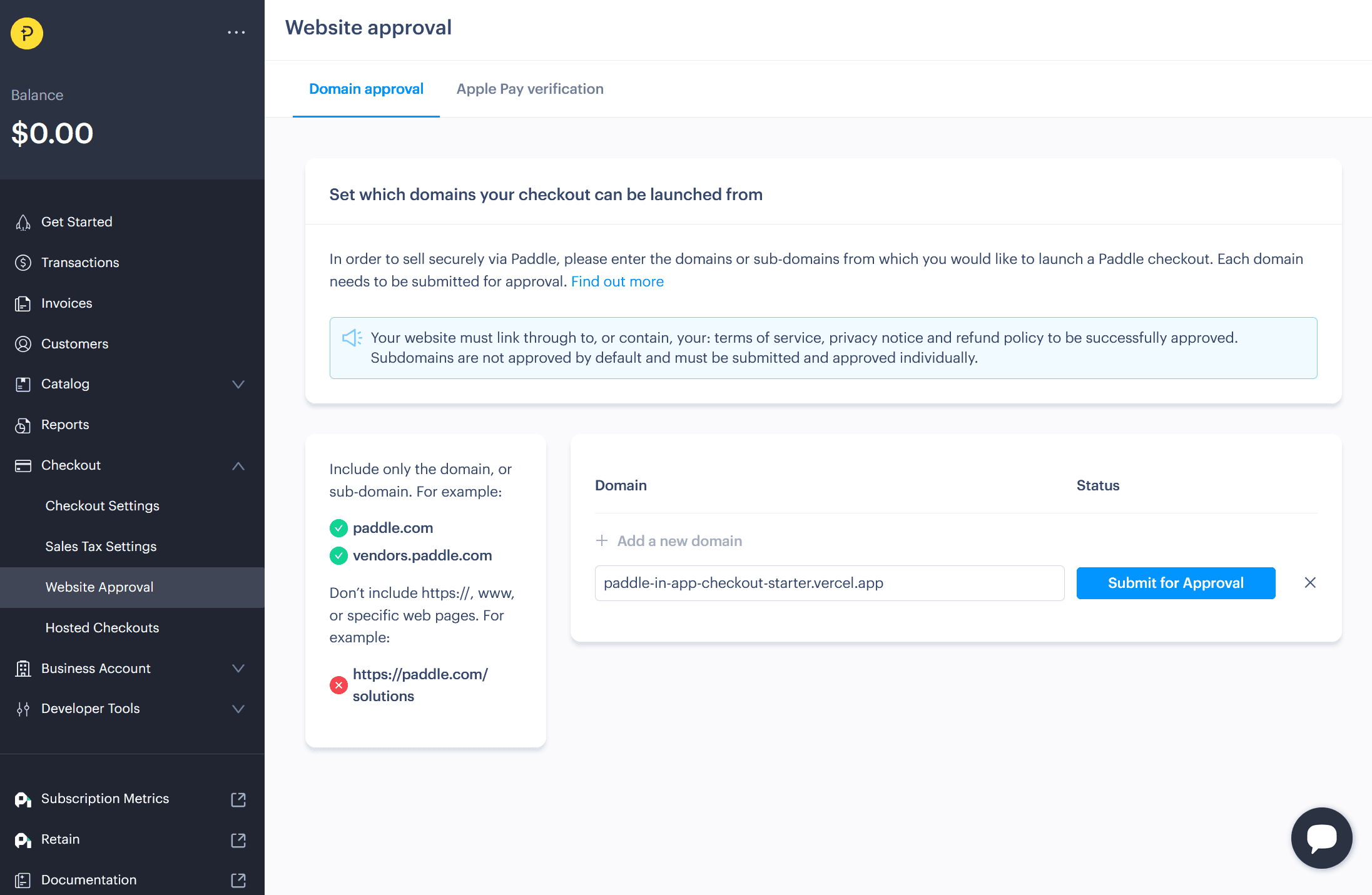Click the Reports icon in sidebar
The height and width of the screenshot is (895, 1372).
click(x=23, y=425)
